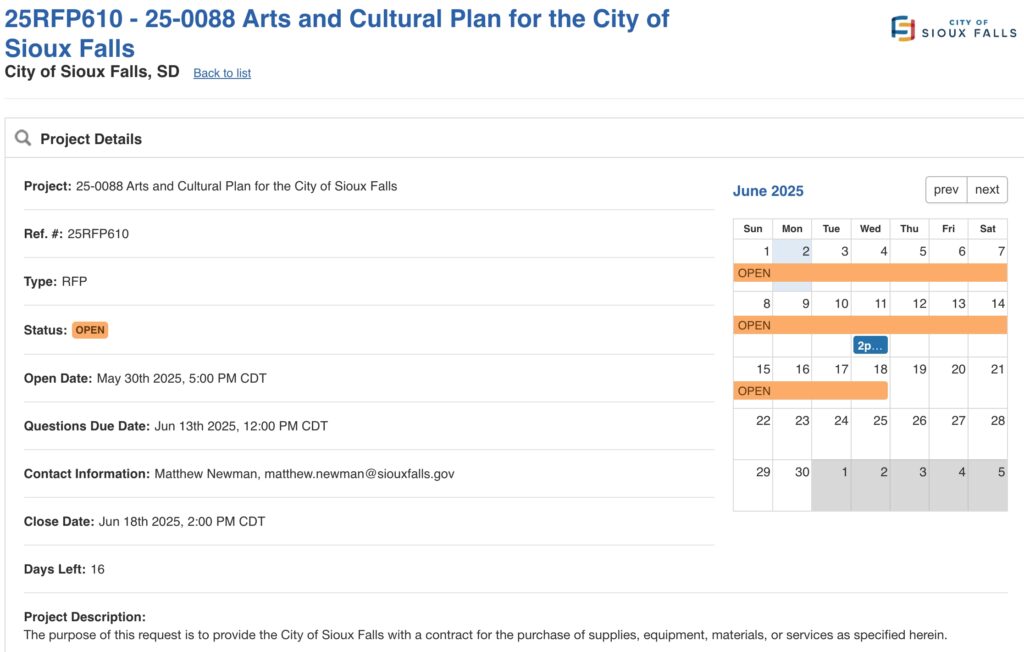Image resolution: width=1024 pixels, height=652 pixels.
Task: Select the OPEN bar in the June 8 week
Action: (870, 325)
